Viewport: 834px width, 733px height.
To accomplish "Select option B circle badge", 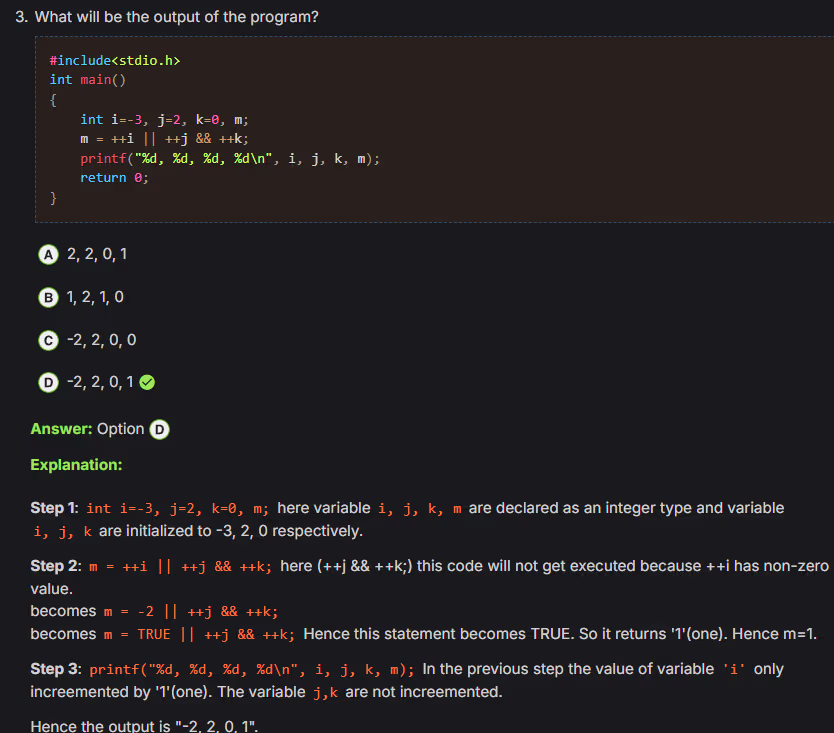I will 47,297.
